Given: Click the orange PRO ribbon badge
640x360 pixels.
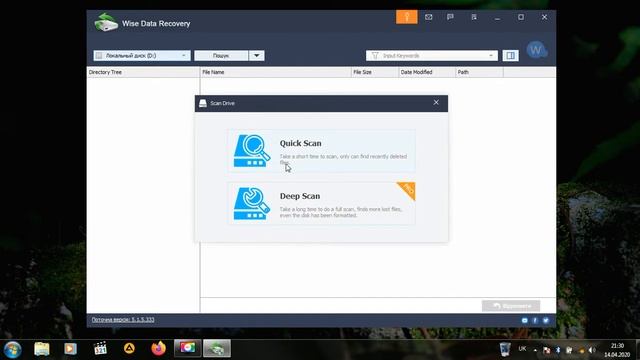Looking at the screenshot, I should (407, 190).
